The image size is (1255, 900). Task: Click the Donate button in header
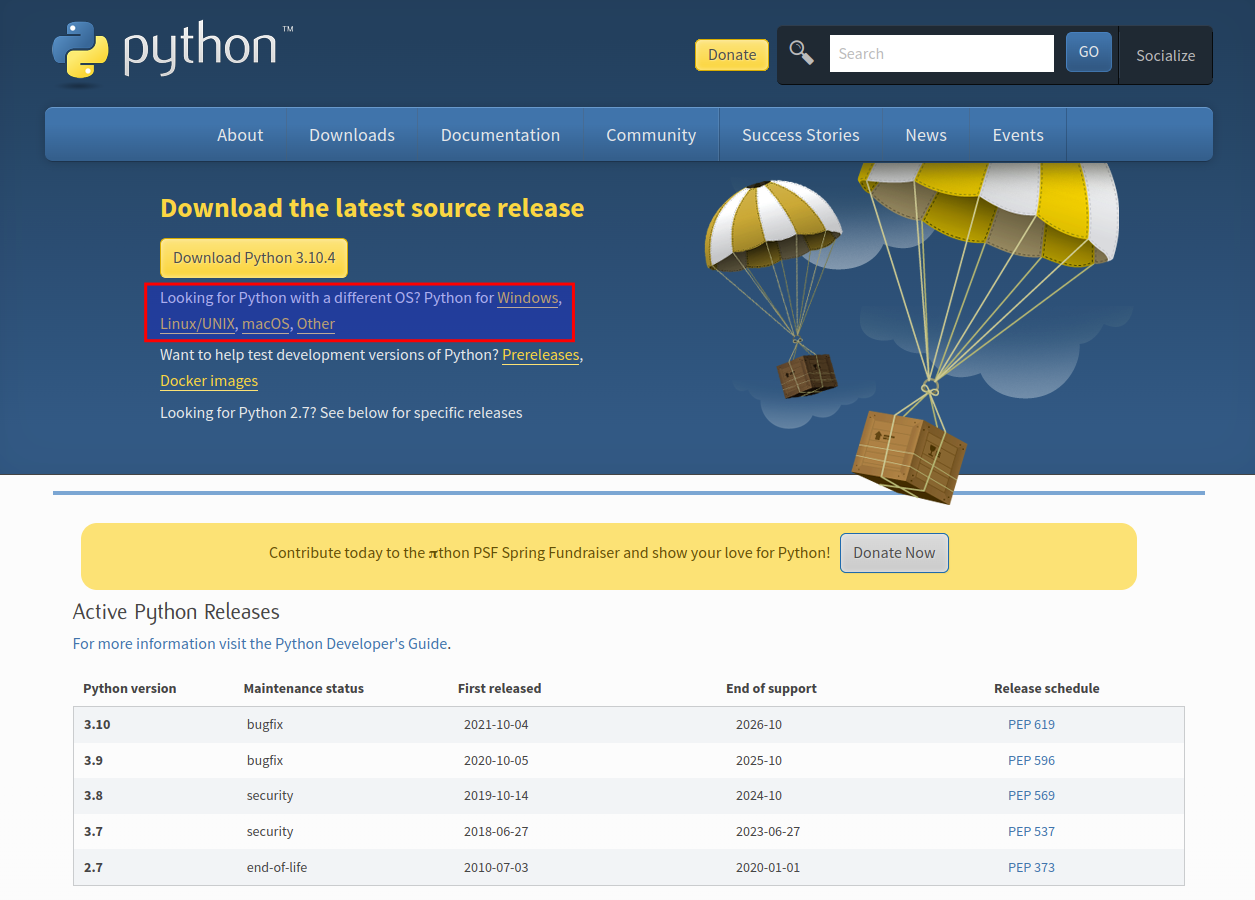pos(732,55)
